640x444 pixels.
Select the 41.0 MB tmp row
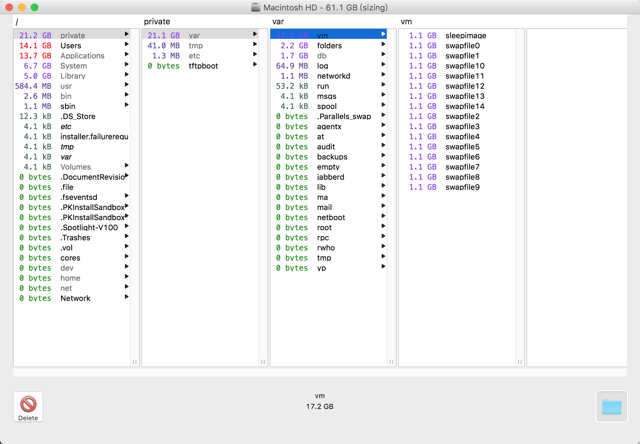coord(200,45)
